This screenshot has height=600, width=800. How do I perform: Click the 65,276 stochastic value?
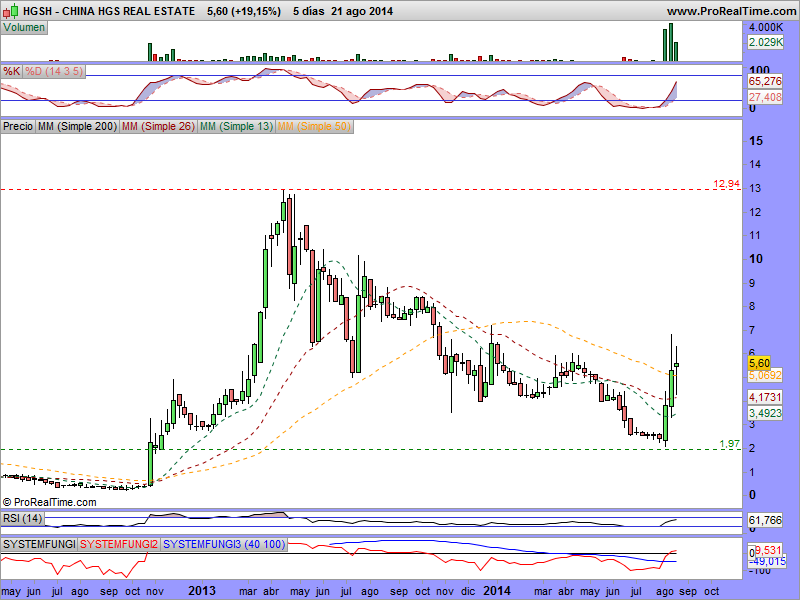[765, 81]
